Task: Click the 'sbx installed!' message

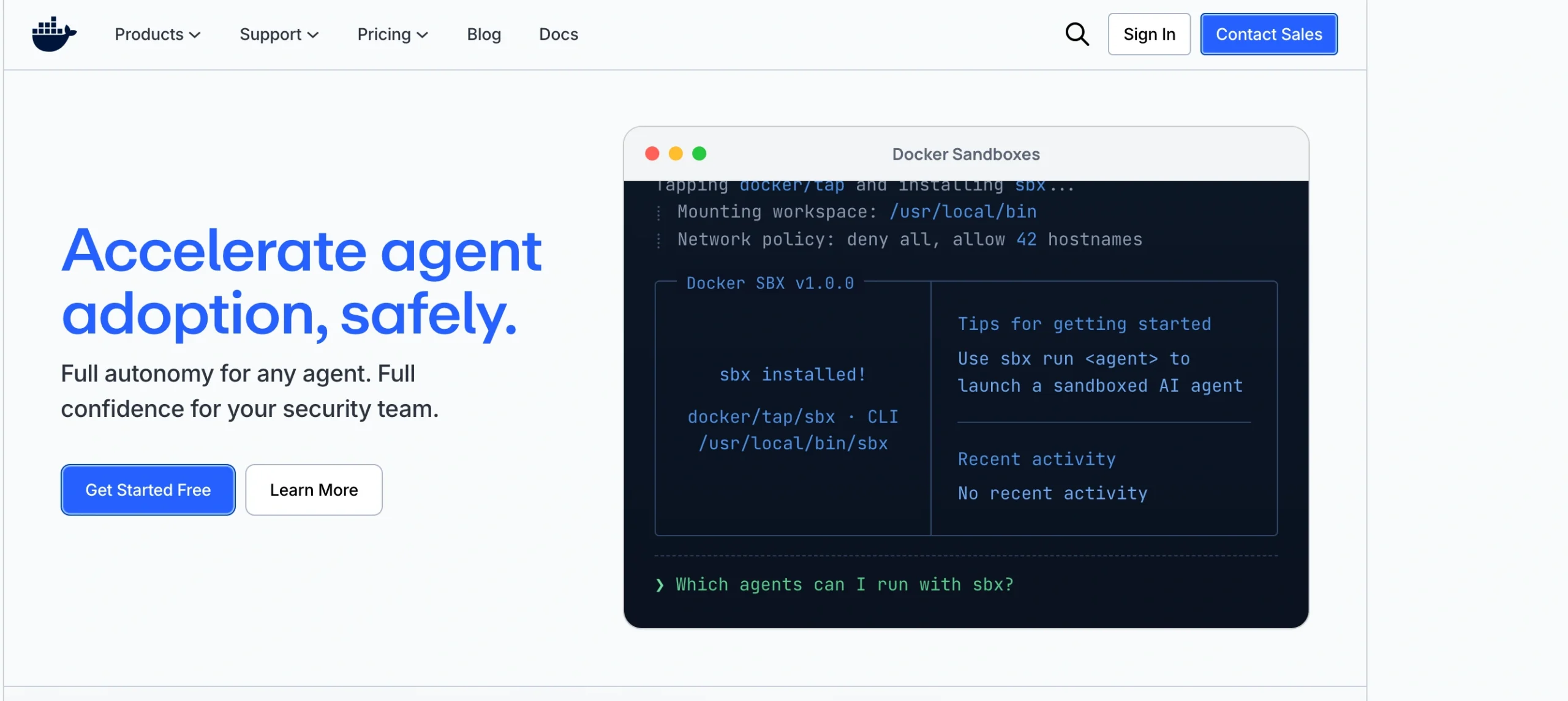Action: tap(793, 374)
